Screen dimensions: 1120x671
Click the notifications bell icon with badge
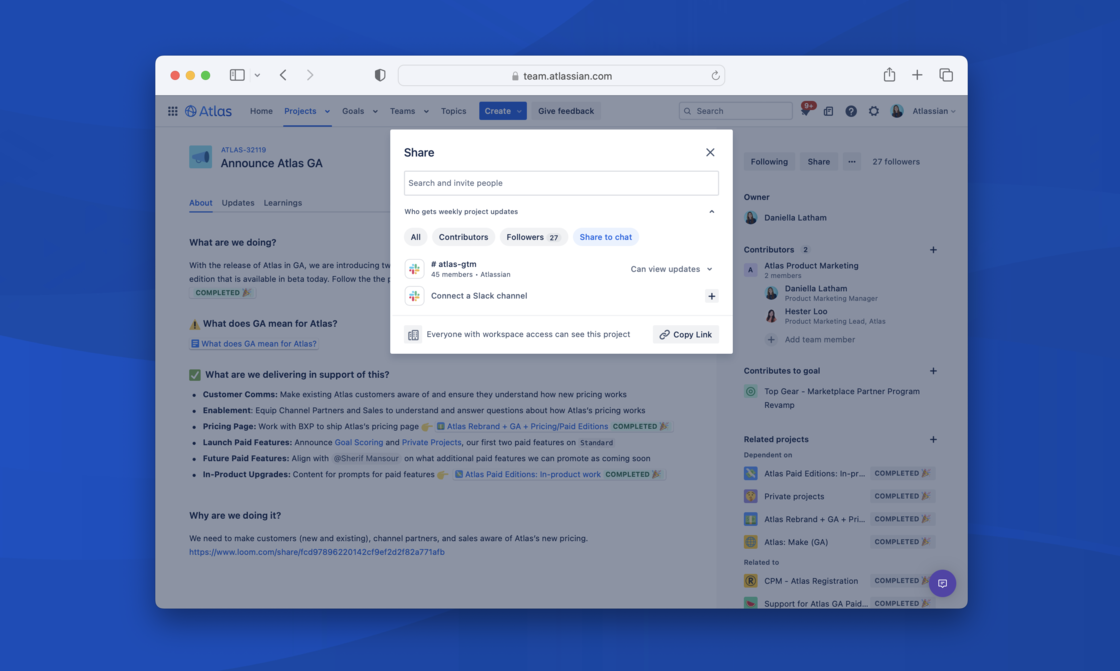point(805,110)
